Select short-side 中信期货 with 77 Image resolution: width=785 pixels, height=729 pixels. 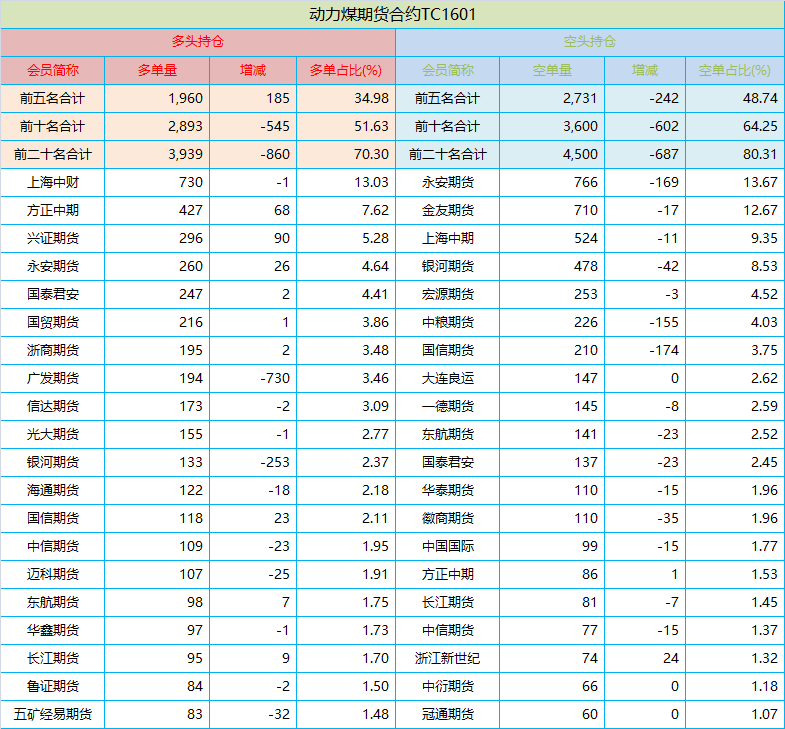(x=448, y=630)
